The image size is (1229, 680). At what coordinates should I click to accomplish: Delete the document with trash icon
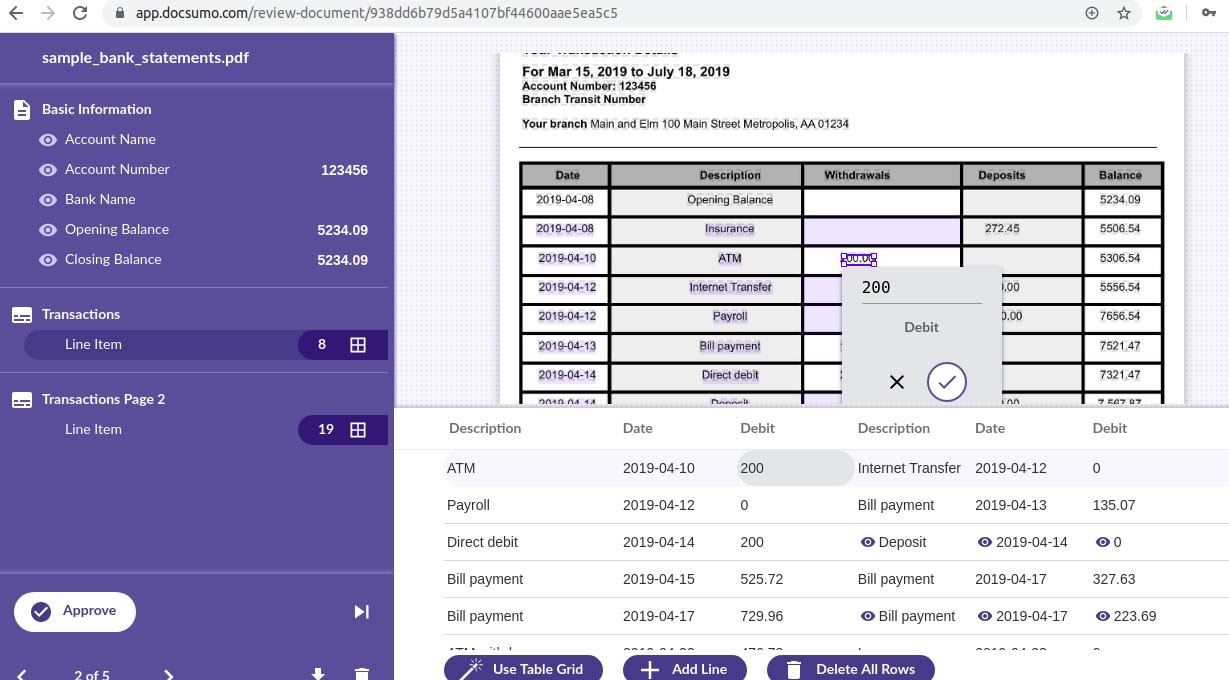362,674
